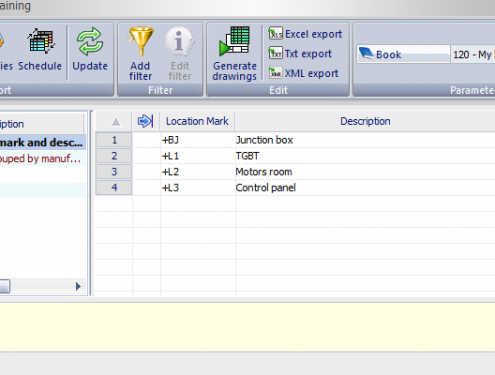Image resolution: width=495 pixels, height=375 pixels.
Task: Select the Control panel row
Action: (295, 188)
